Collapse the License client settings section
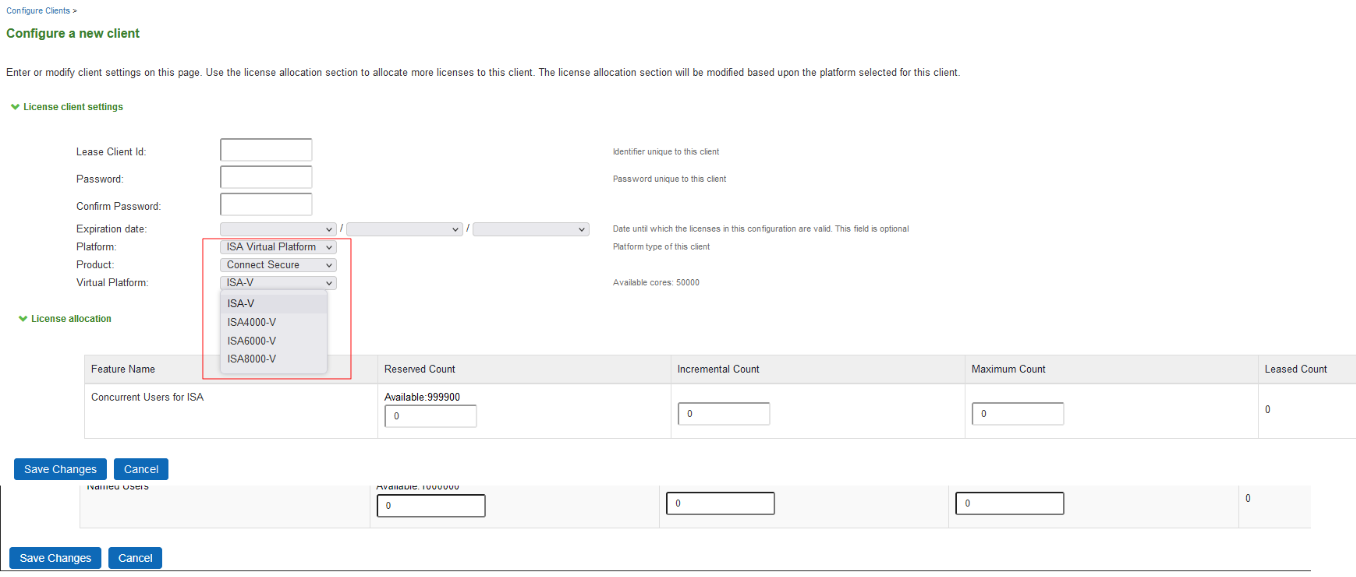 point(15,107)
